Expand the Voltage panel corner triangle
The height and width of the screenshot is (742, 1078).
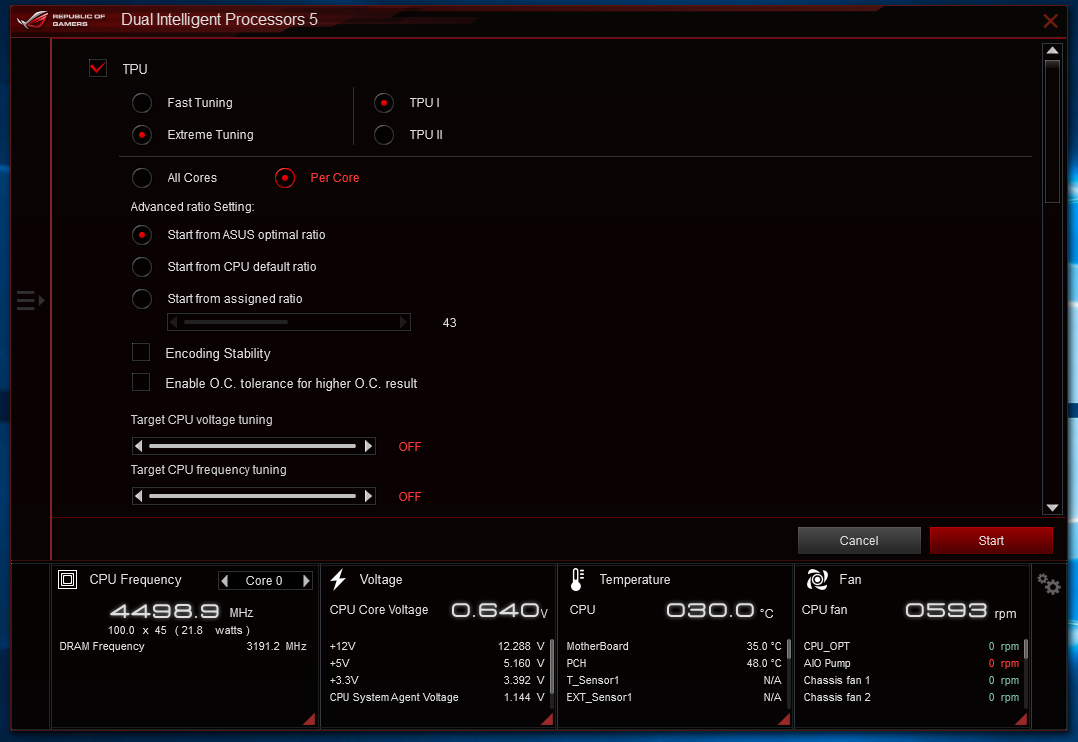pyautogui.click(x=547, y=719)
